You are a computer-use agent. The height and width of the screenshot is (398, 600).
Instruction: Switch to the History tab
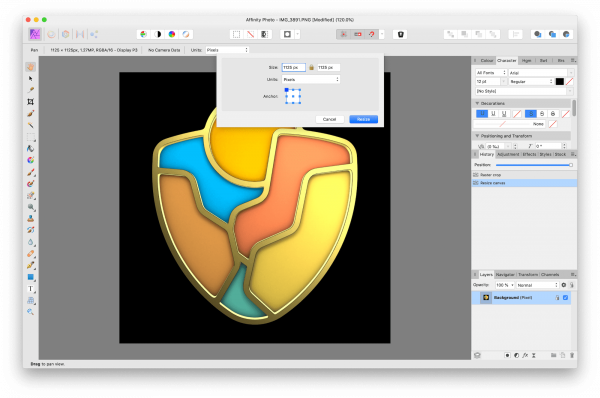tap(487, 154)
